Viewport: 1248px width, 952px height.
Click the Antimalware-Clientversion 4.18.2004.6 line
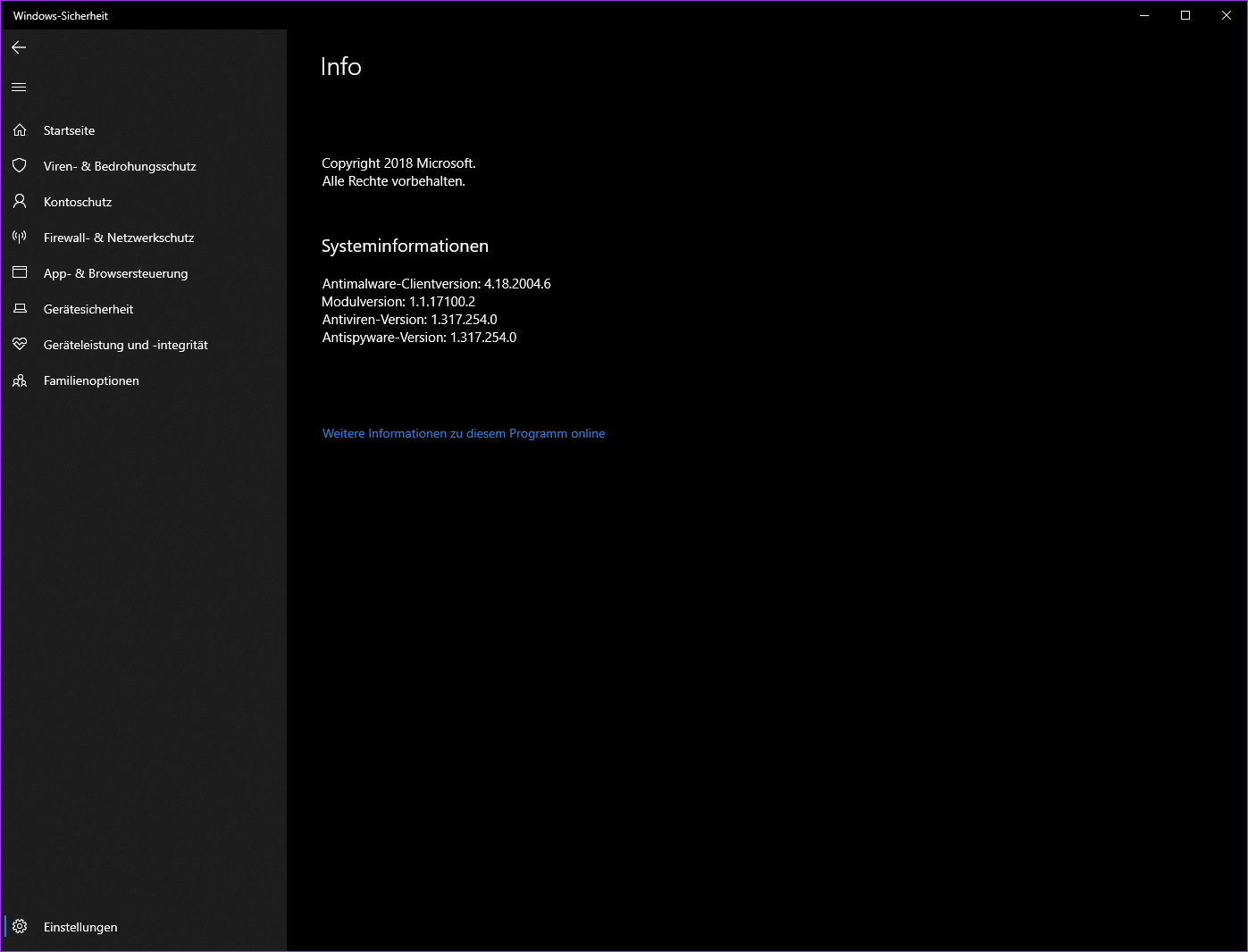pos(436,284)
